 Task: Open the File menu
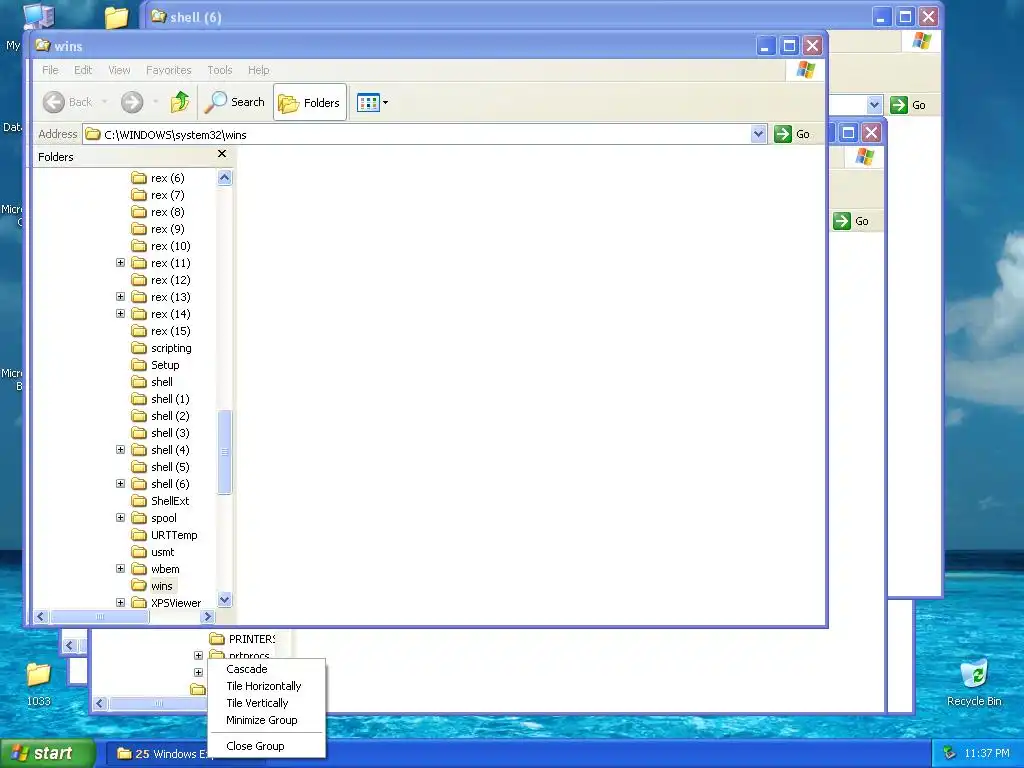[50, 70]
